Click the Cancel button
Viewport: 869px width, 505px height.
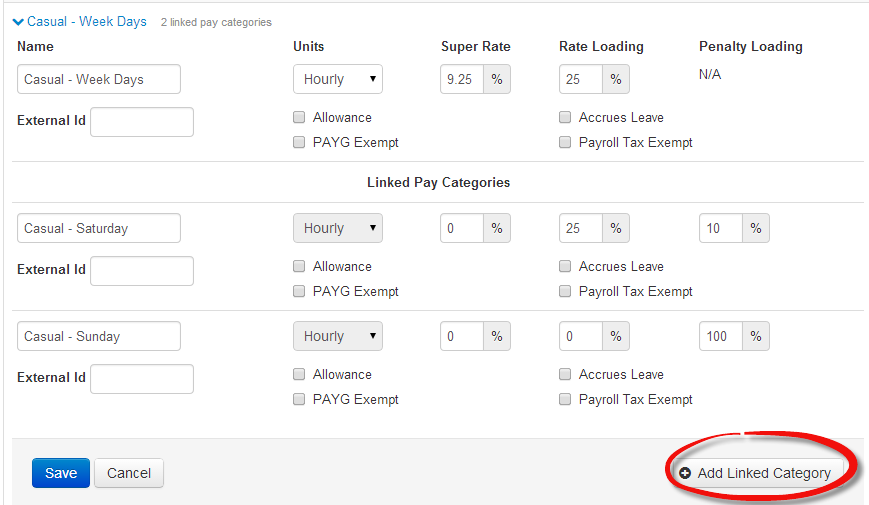pos(129,473)
